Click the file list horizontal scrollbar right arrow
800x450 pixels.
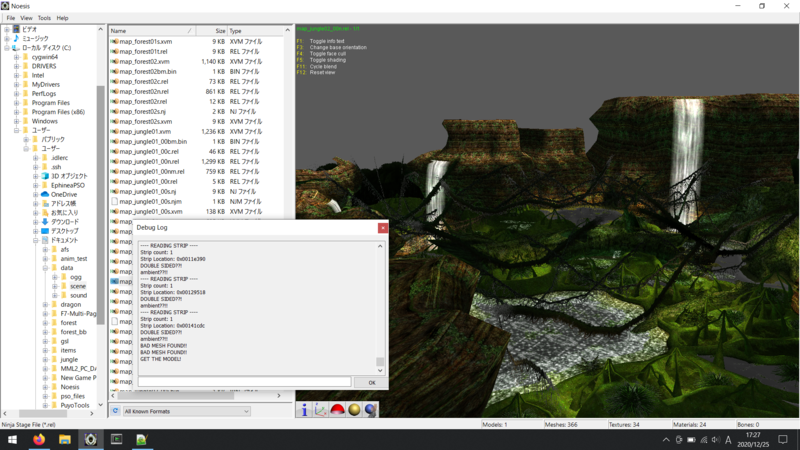click(279, 395)
